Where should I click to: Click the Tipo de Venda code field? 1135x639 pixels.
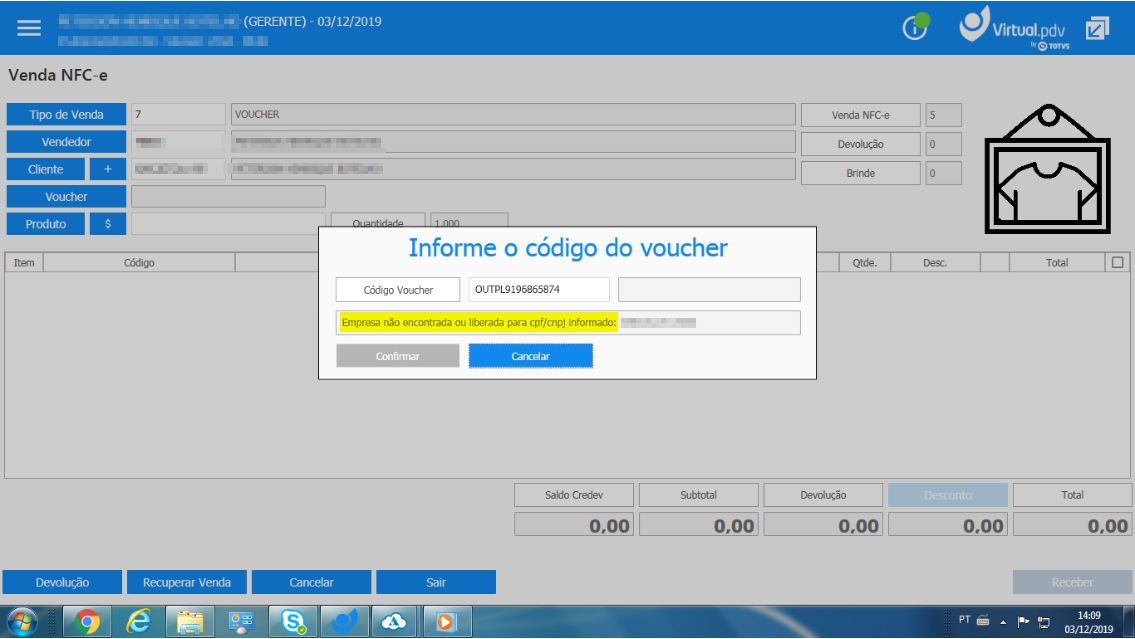click(178, 114)
